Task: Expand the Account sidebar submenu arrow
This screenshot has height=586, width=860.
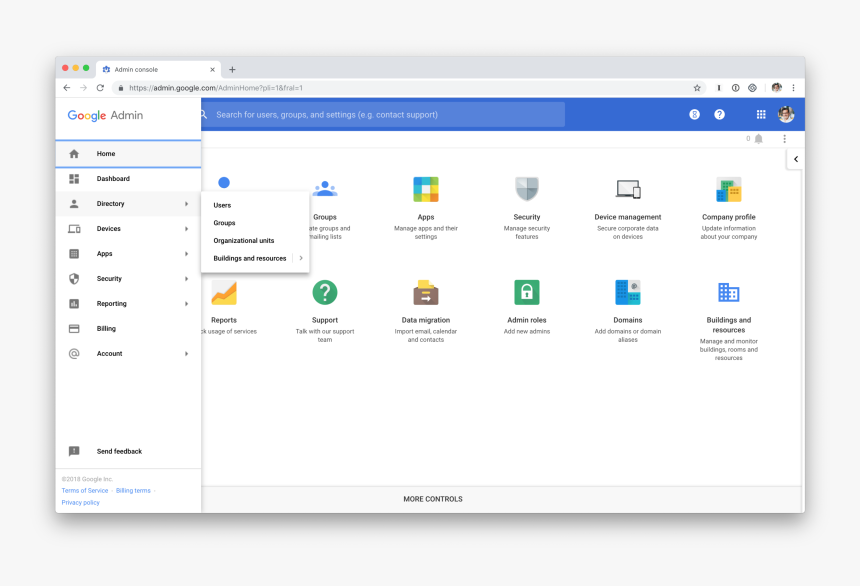Action: point(186,354)
